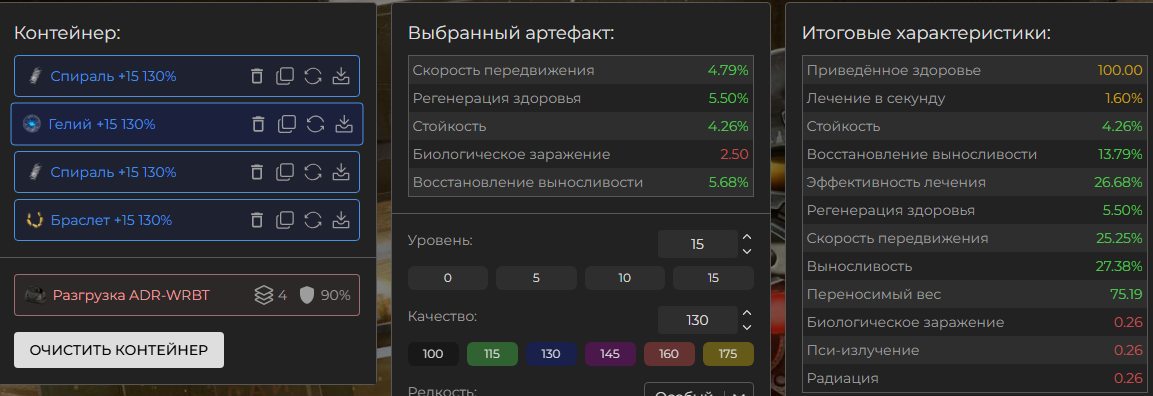Click the refresh icon on second Спираль row
Screen dimensions: 1153x396
pos(313,172)
